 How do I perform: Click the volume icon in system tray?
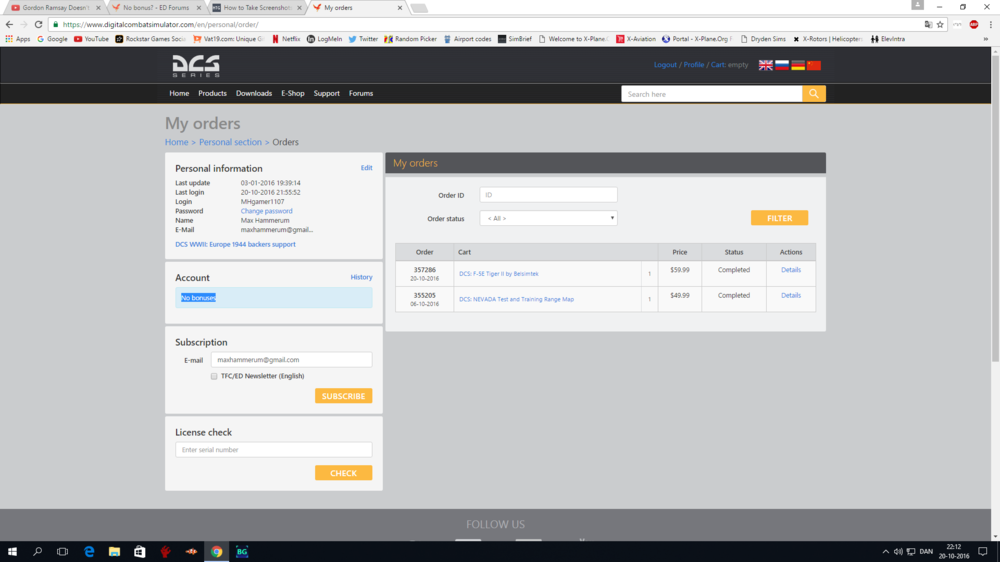coord(898,552)
